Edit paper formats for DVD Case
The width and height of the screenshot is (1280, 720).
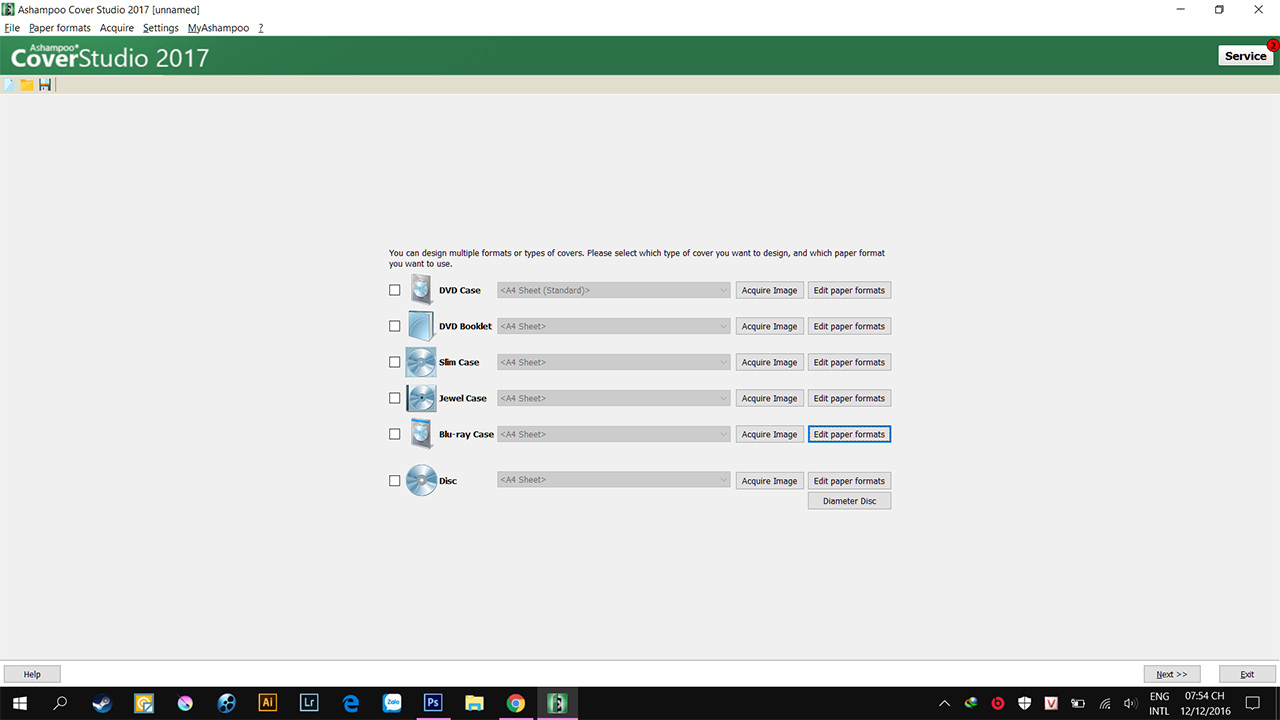(x=849, y=290)
